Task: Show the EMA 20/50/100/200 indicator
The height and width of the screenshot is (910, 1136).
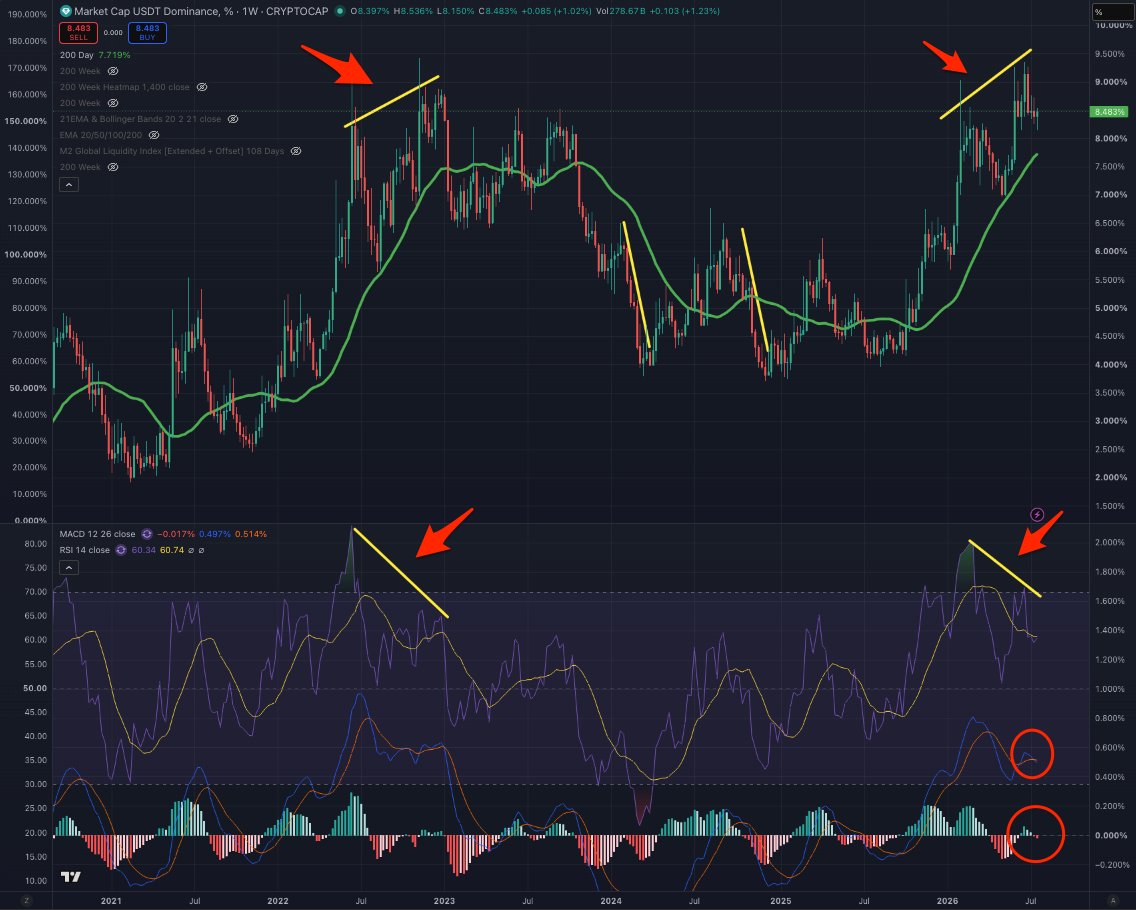Action: click(154, 135)
